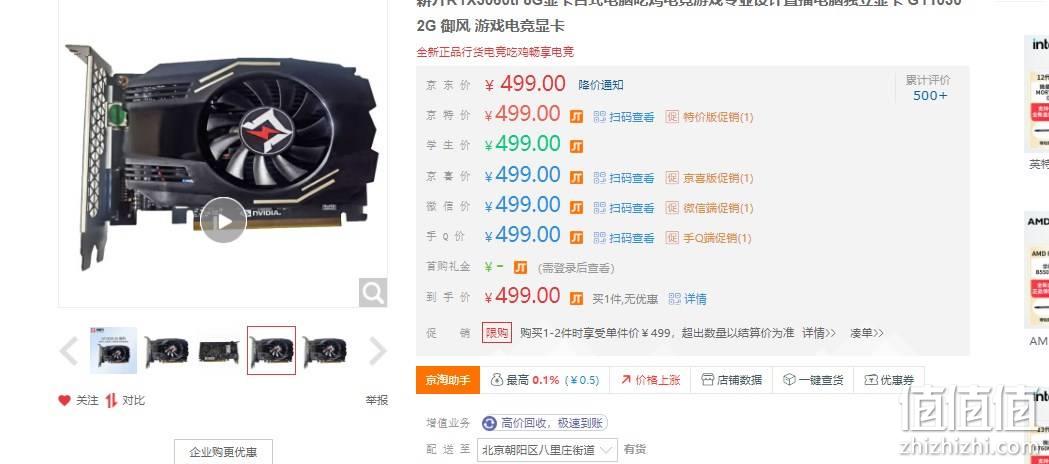Screen dimensions: 1049x464
Task: Play the product video on main image
Action: [x=223, y=220]
